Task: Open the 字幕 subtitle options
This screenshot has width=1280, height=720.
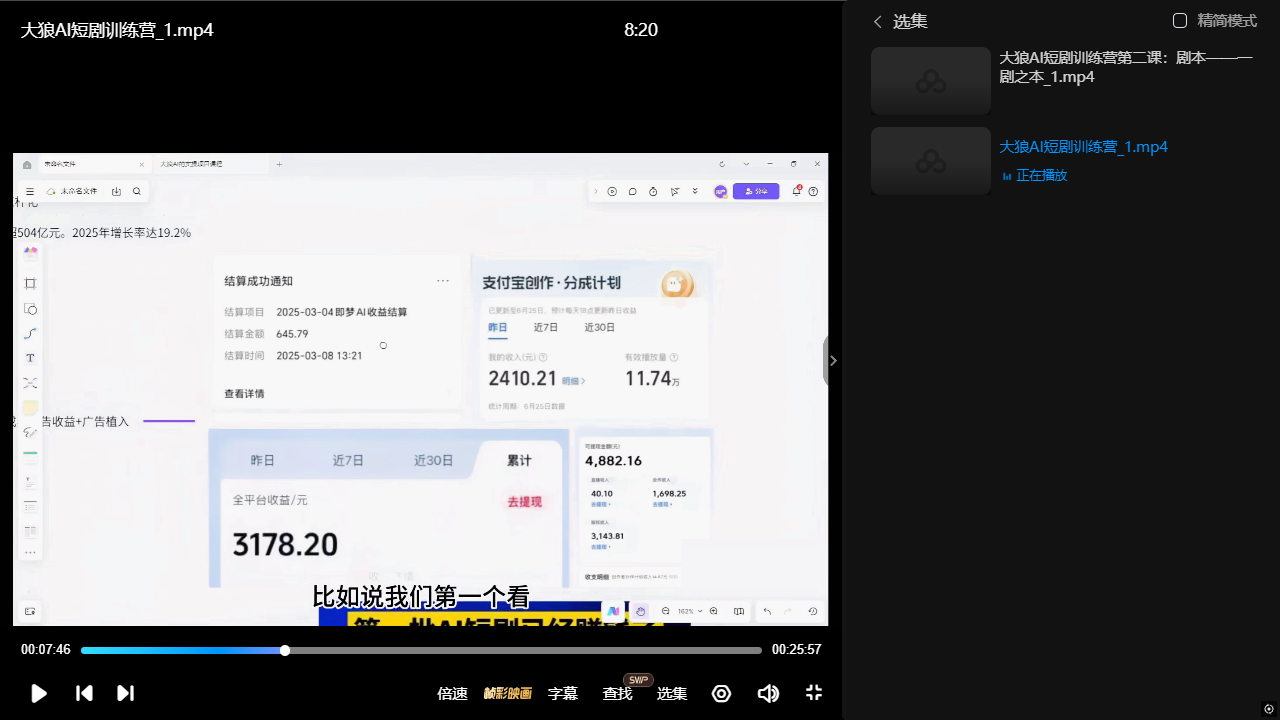Action: point(563,693)
